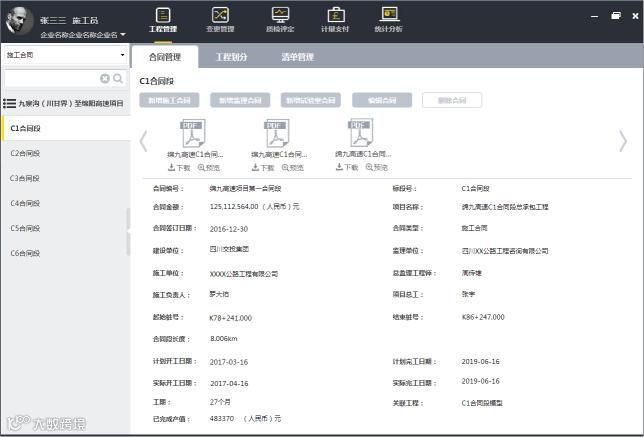Click the contract amount 125,112,564.00 value

[x=234, y=207]
